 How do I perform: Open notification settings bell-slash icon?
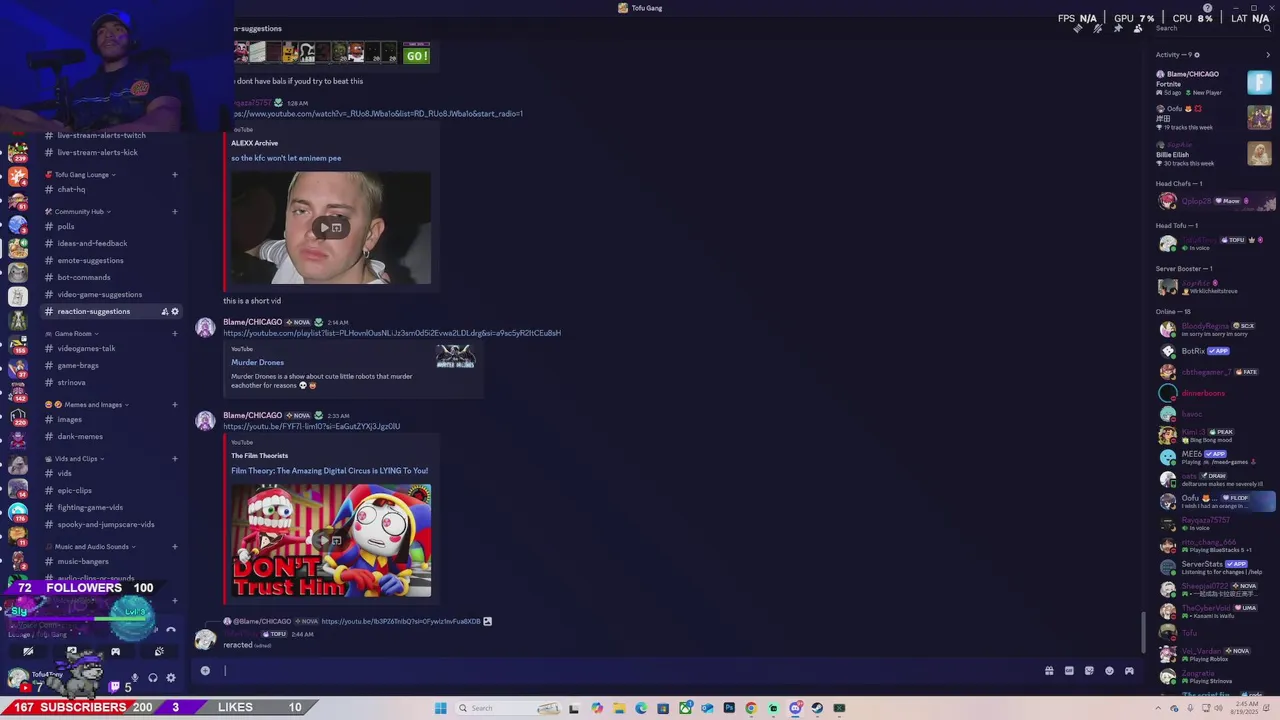click(1097, 28)
